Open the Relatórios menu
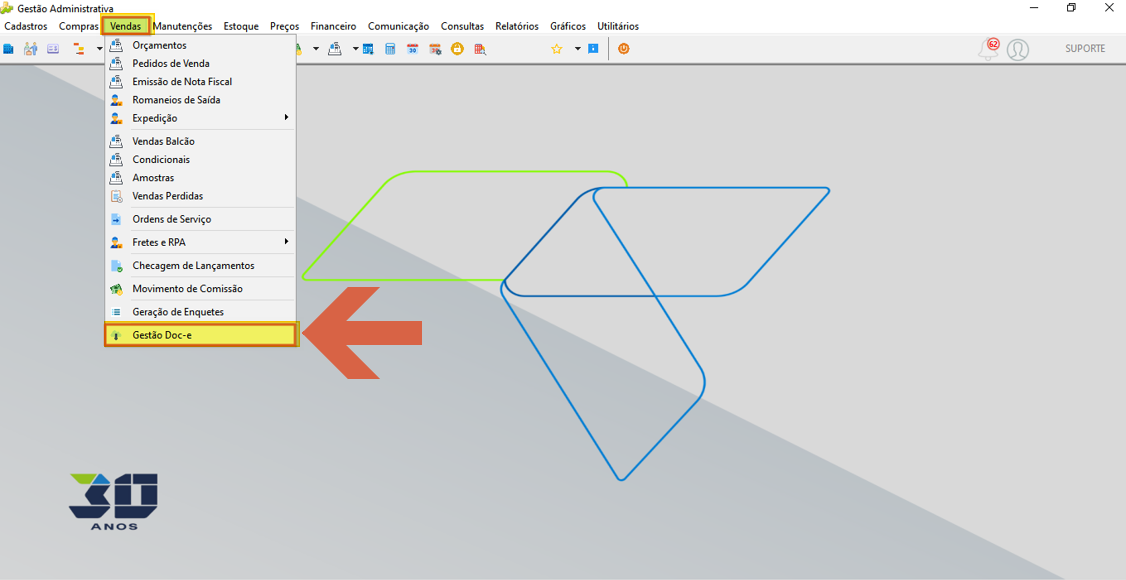This screenshot has width=1126, height=580. pyautogui.click(x=516, y=26)
